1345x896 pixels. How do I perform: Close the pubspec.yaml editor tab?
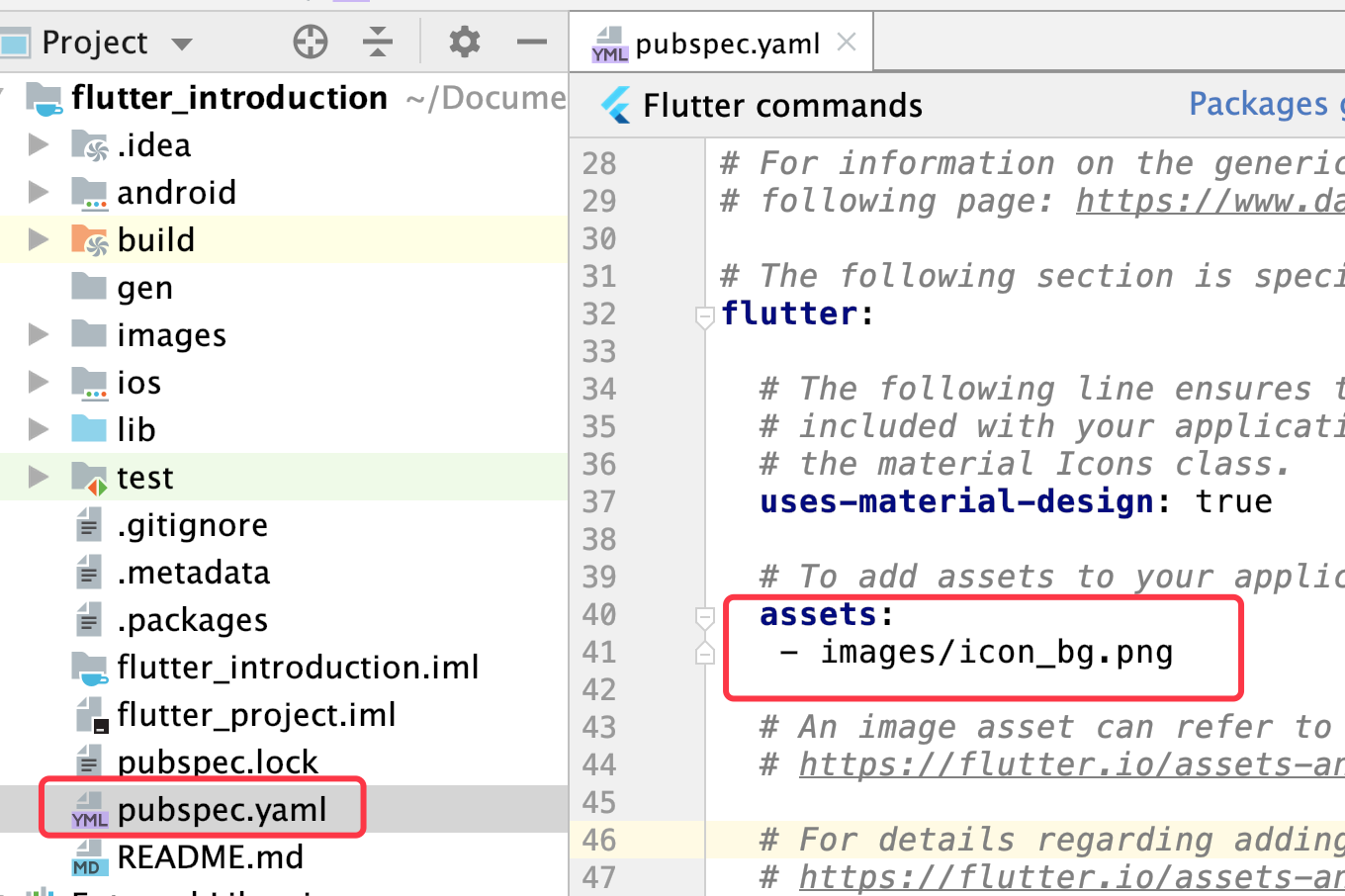tap(847, 42)
